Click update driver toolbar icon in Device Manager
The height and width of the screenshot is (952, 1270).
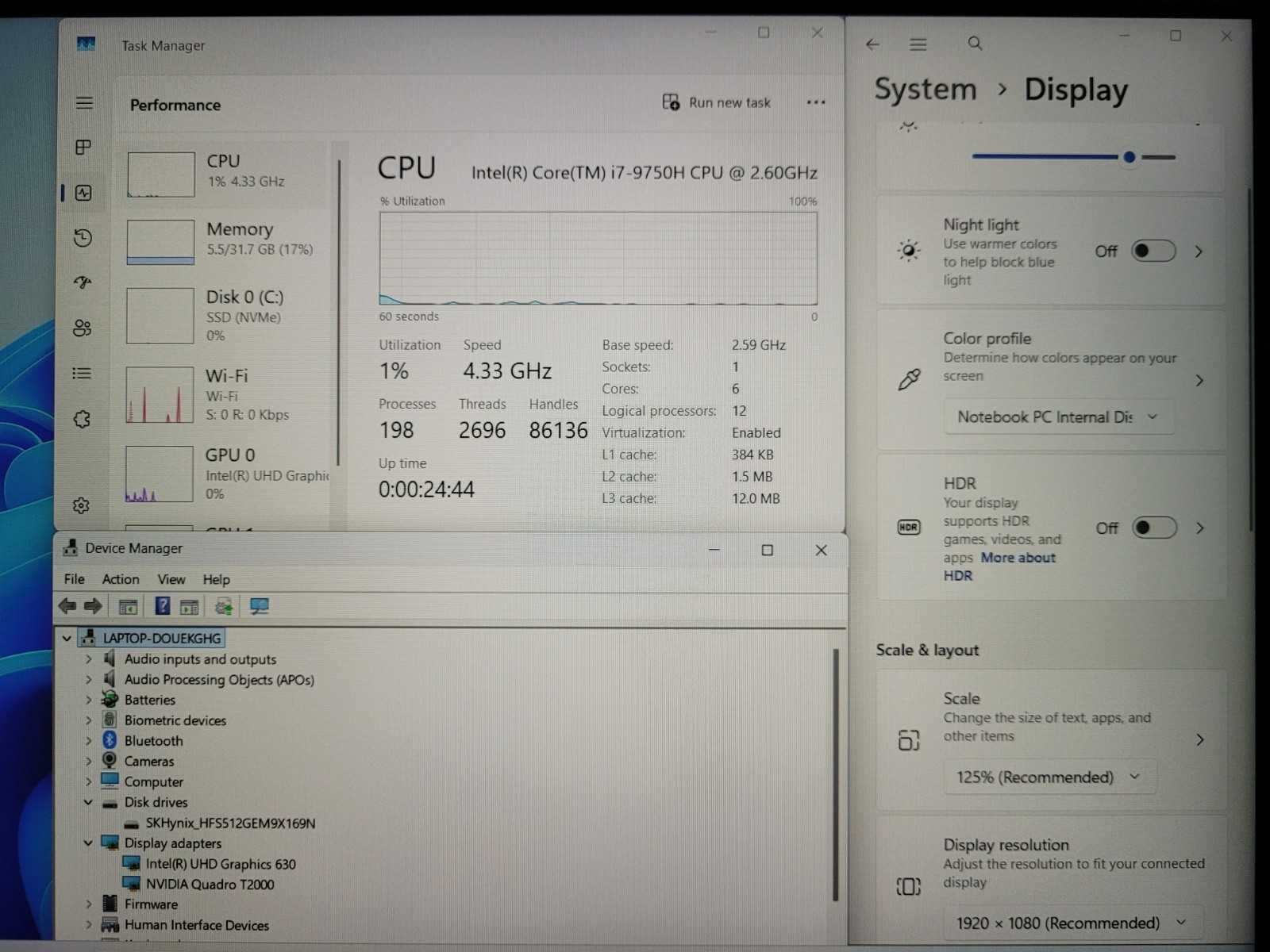pos(224,607)
